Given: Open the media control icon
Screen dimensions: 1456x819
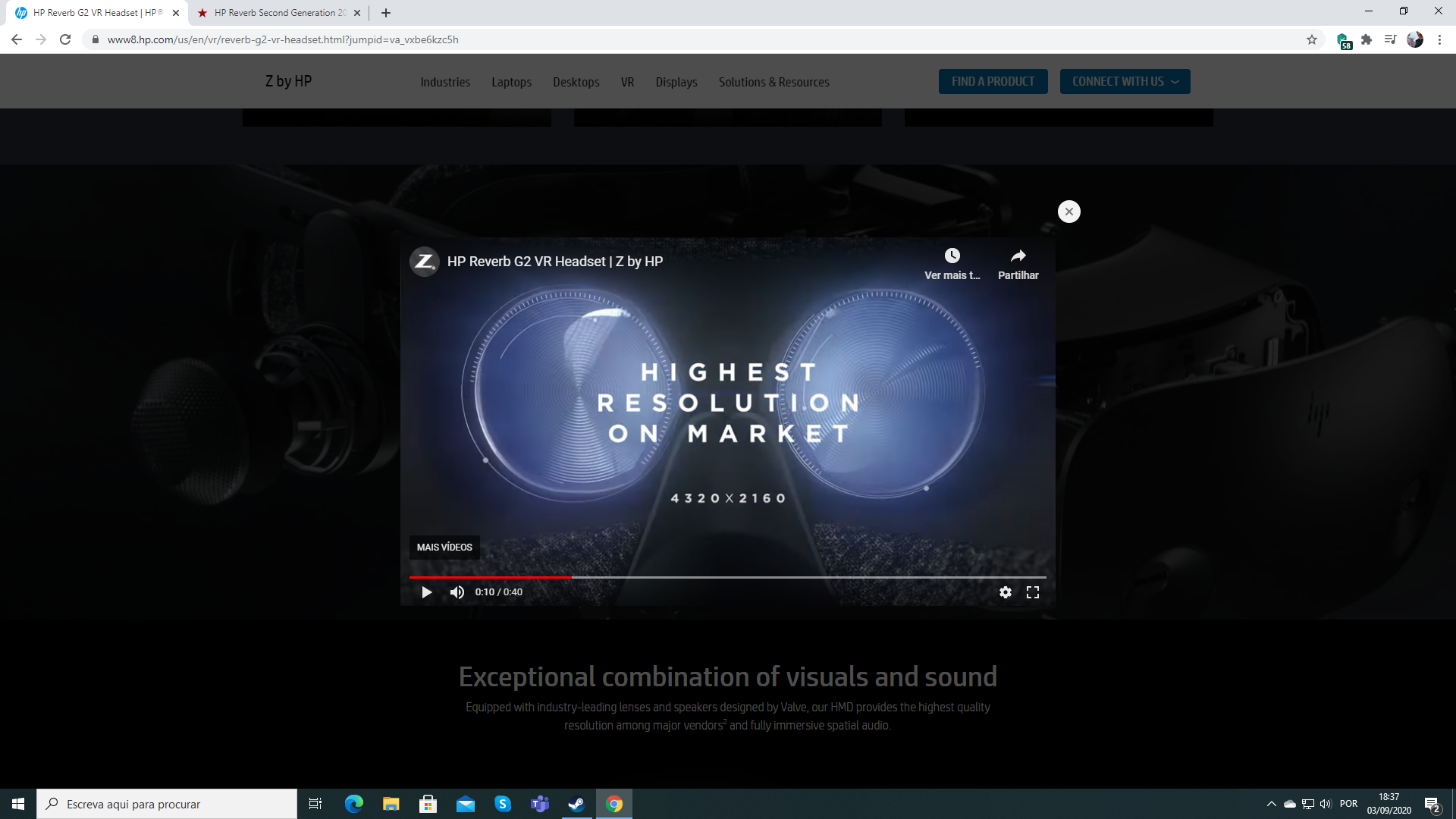Looking at the screenshot, I should (x=1390, y=39).
